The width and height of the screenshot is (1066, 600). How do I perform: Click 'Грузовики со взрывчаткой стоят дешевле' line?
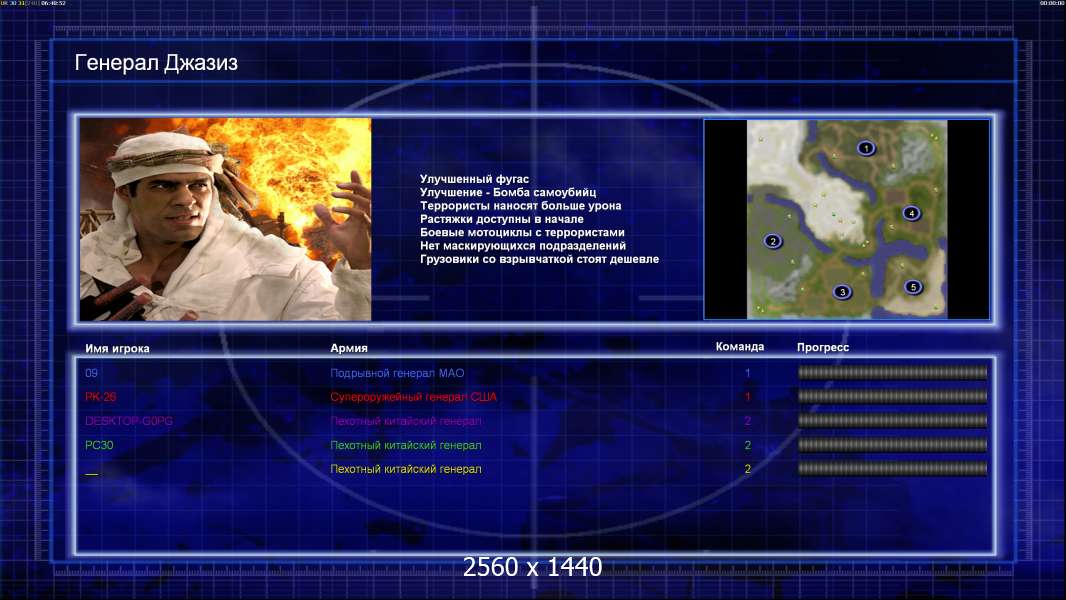(539, 259)
